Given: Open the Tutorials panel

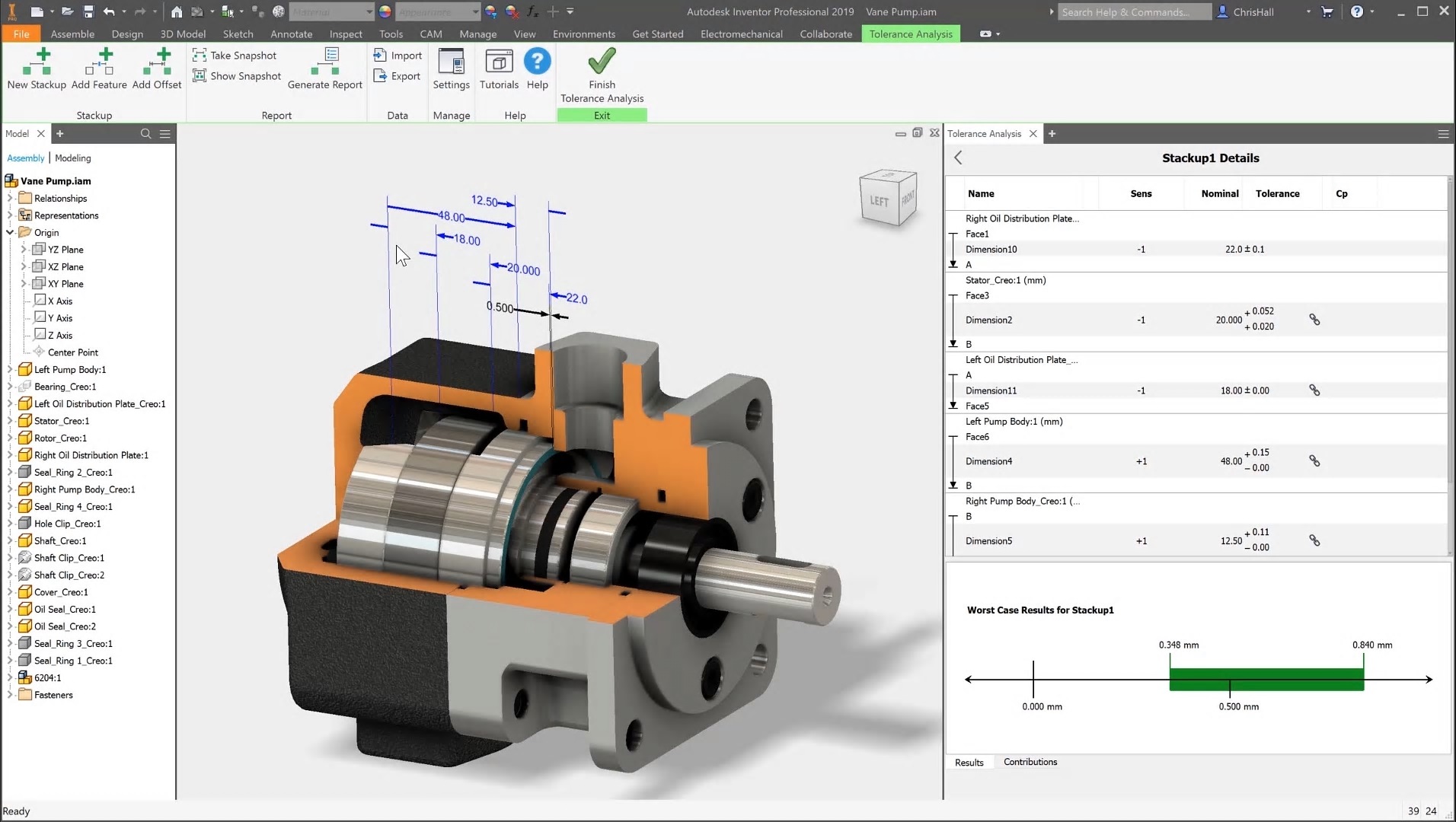Looking at the screenshot, I should 498,68.
